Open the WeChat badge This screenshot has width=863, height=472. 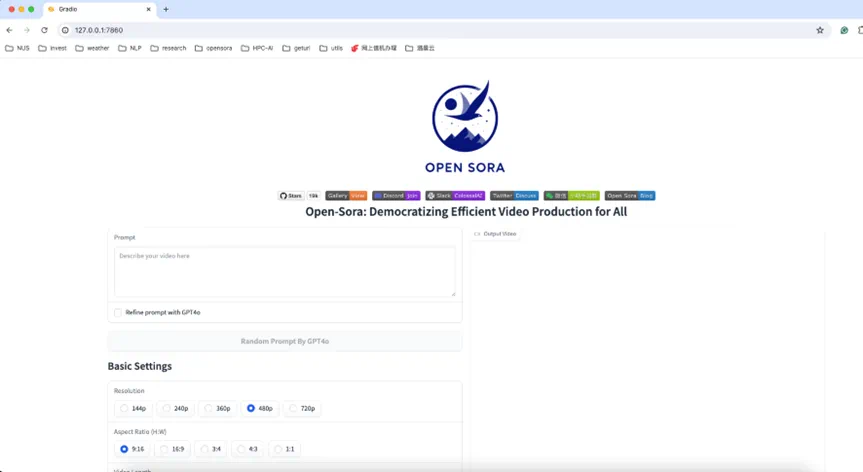[x=571, y=196]
